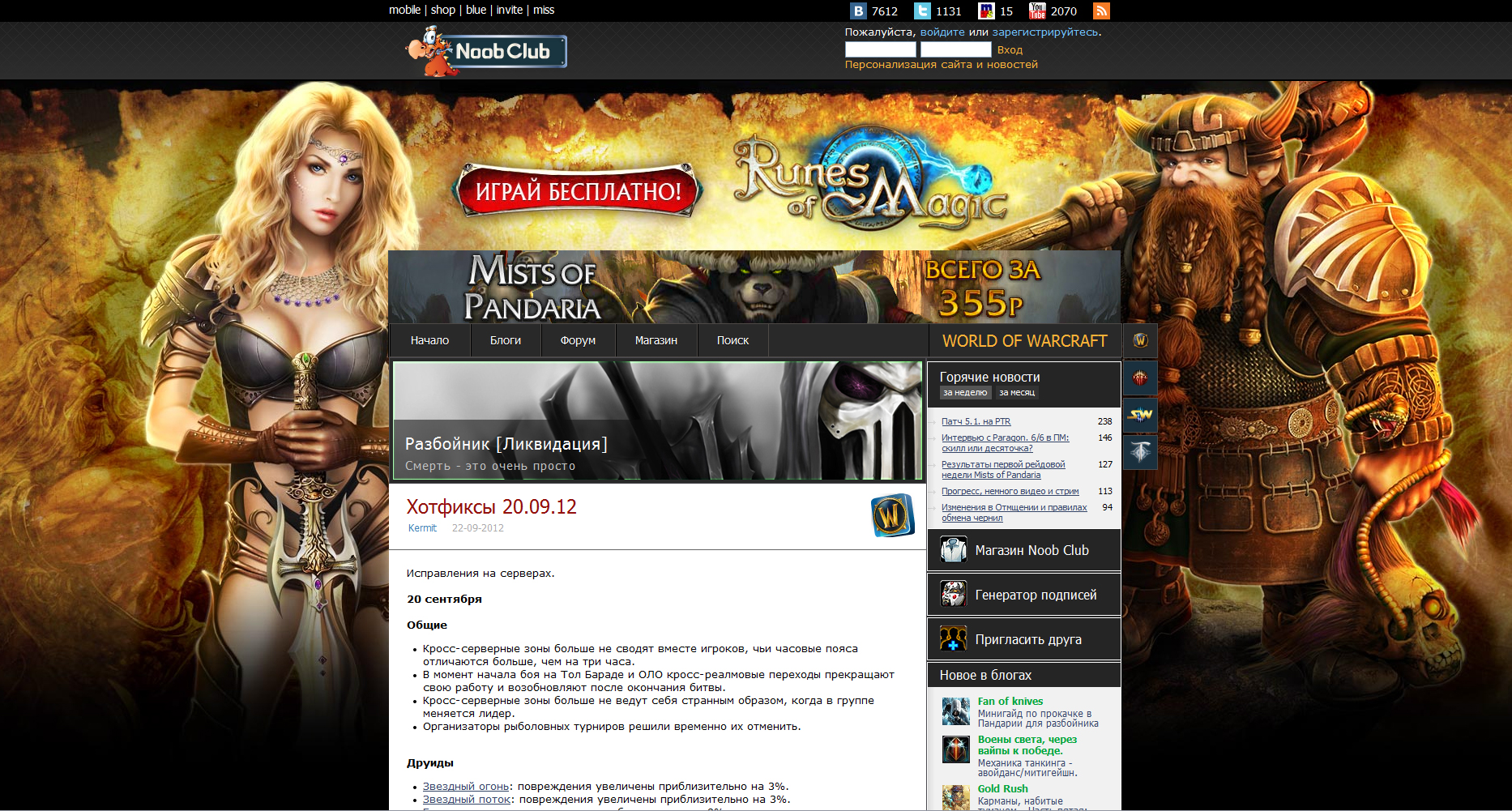Click comment count 238 beside Патч 5.1
This screenshot has width=1512, height=811.
coord(1105,421)
